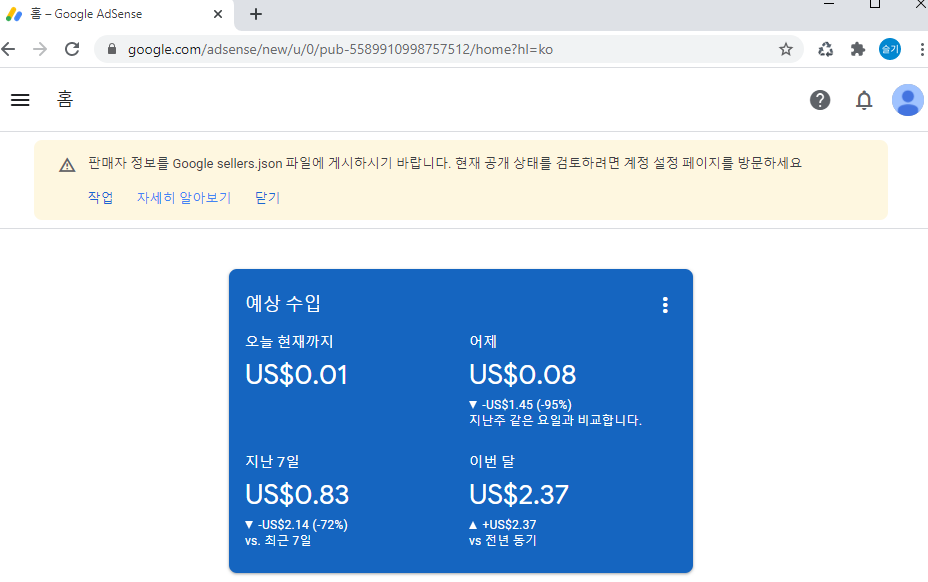Click the vs 전년 동기 comparison text

pos(502,541)
